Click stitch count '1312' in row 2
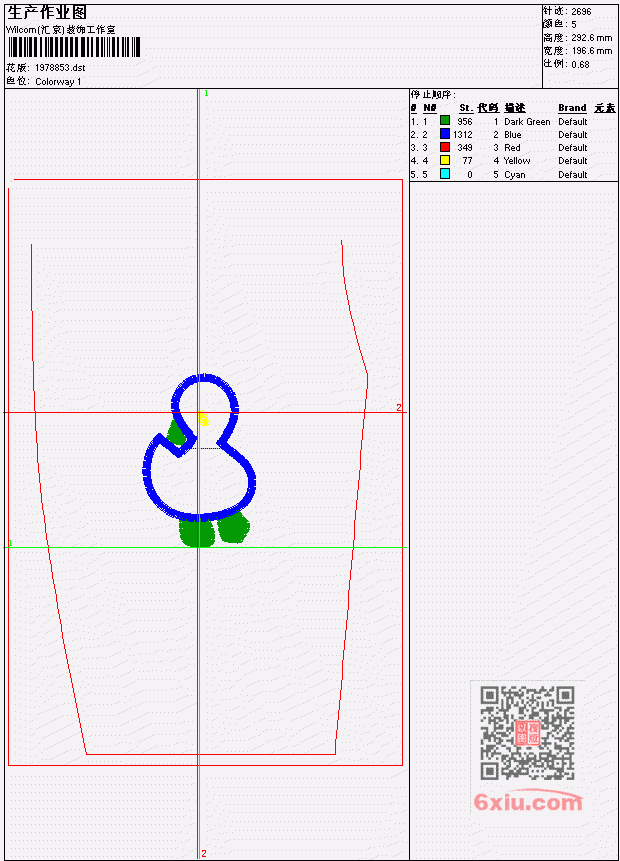The width and height of the screenshot is (620, 861). click(x=462, y=135)
